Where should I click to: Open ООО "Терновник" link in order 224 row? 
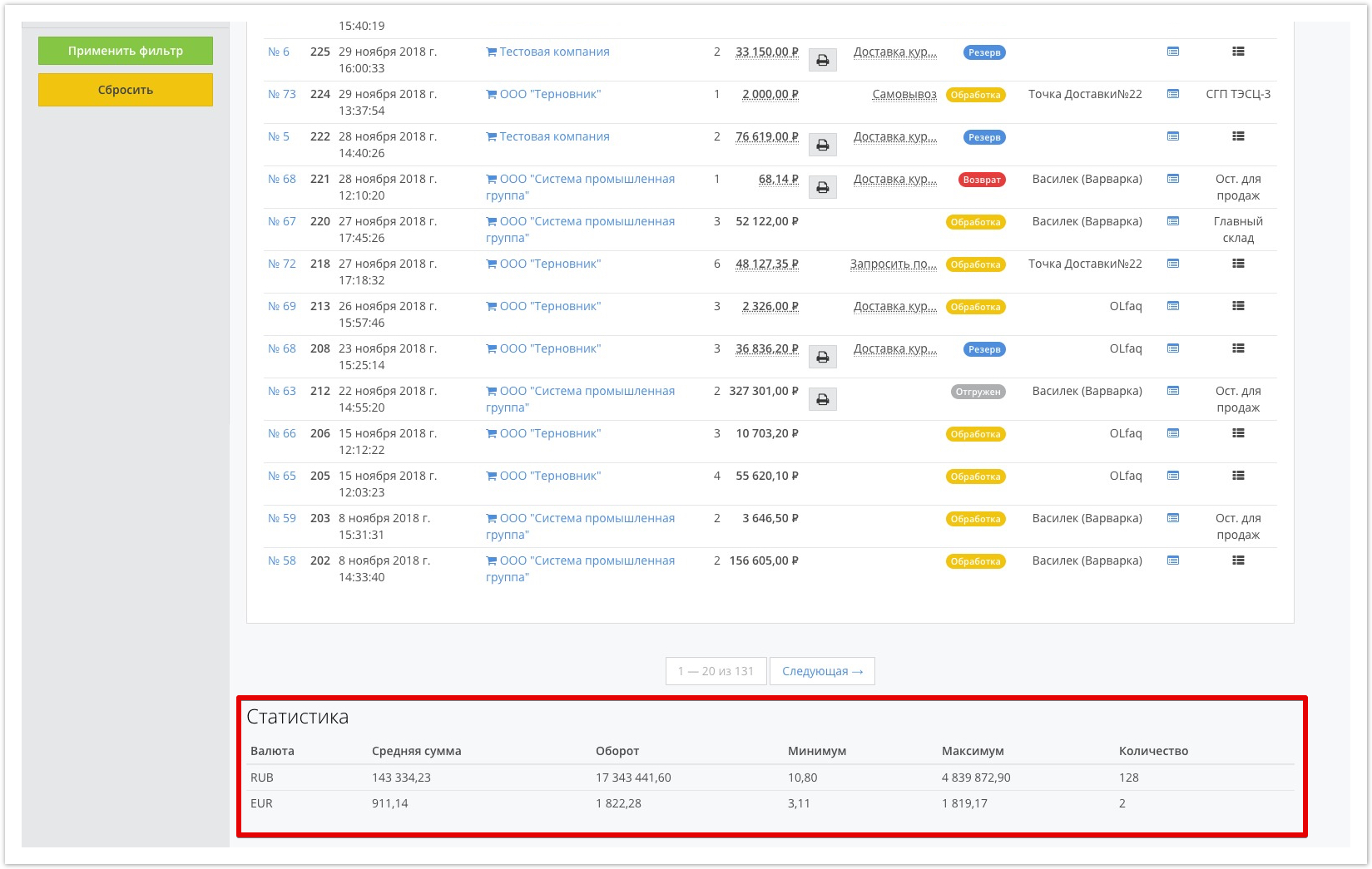pos(543,94)
